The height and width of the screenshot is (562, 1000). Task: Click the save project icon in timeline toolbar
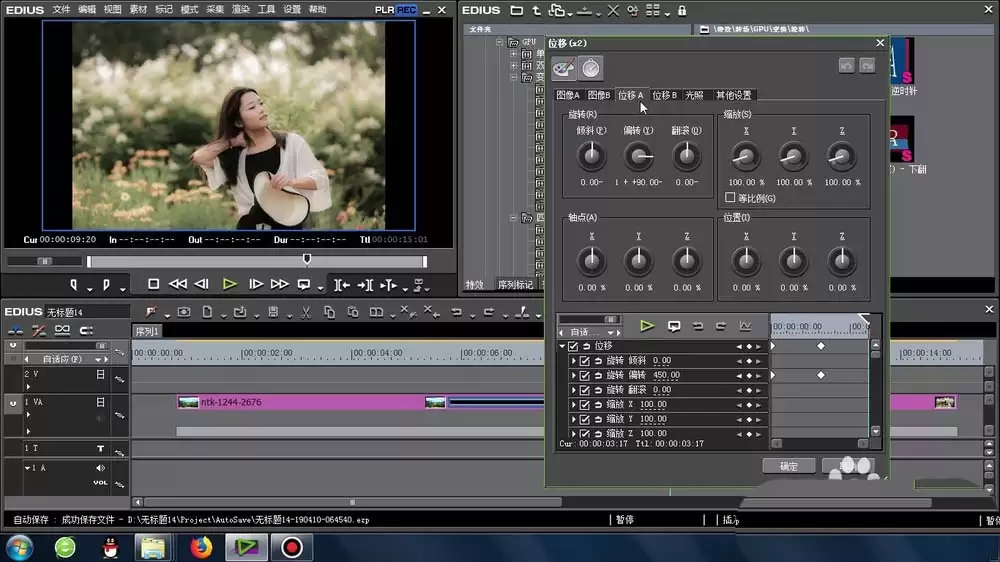point(273,312)
